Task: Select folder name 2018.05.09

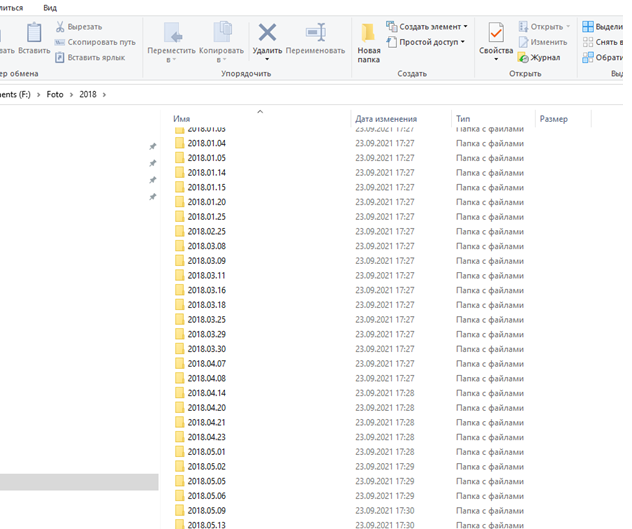Action: (x=206, y=511)
